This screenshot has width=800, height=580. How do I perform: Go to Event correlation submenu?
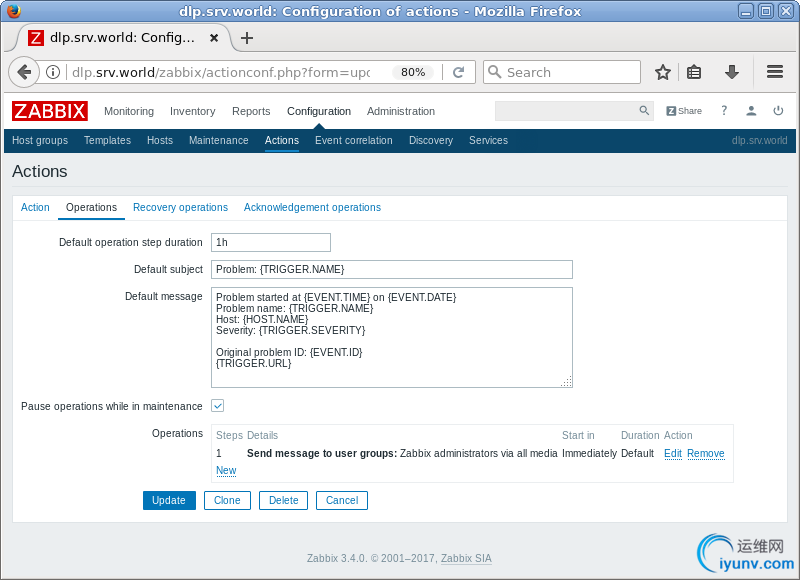pyautogui.click(x=354, y=140)
